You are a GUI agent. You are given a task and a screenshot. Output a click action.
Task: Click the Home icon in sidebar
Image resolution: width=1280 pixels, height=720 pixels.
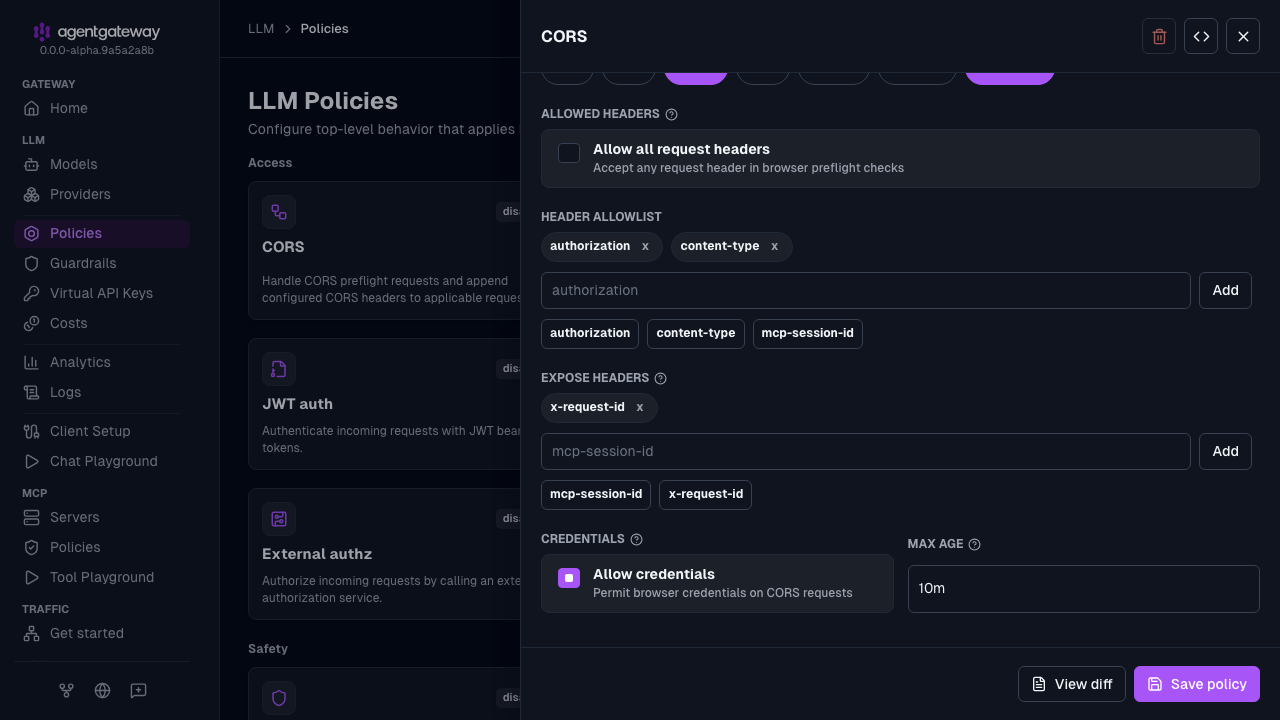[32, 108]
